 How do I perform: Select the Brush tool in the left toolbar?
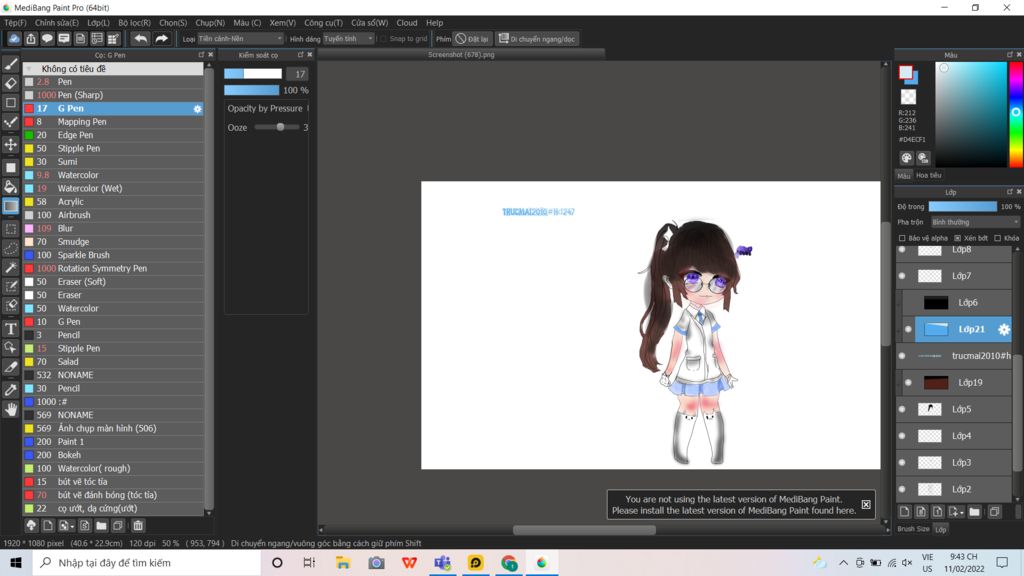click(10, 64)
